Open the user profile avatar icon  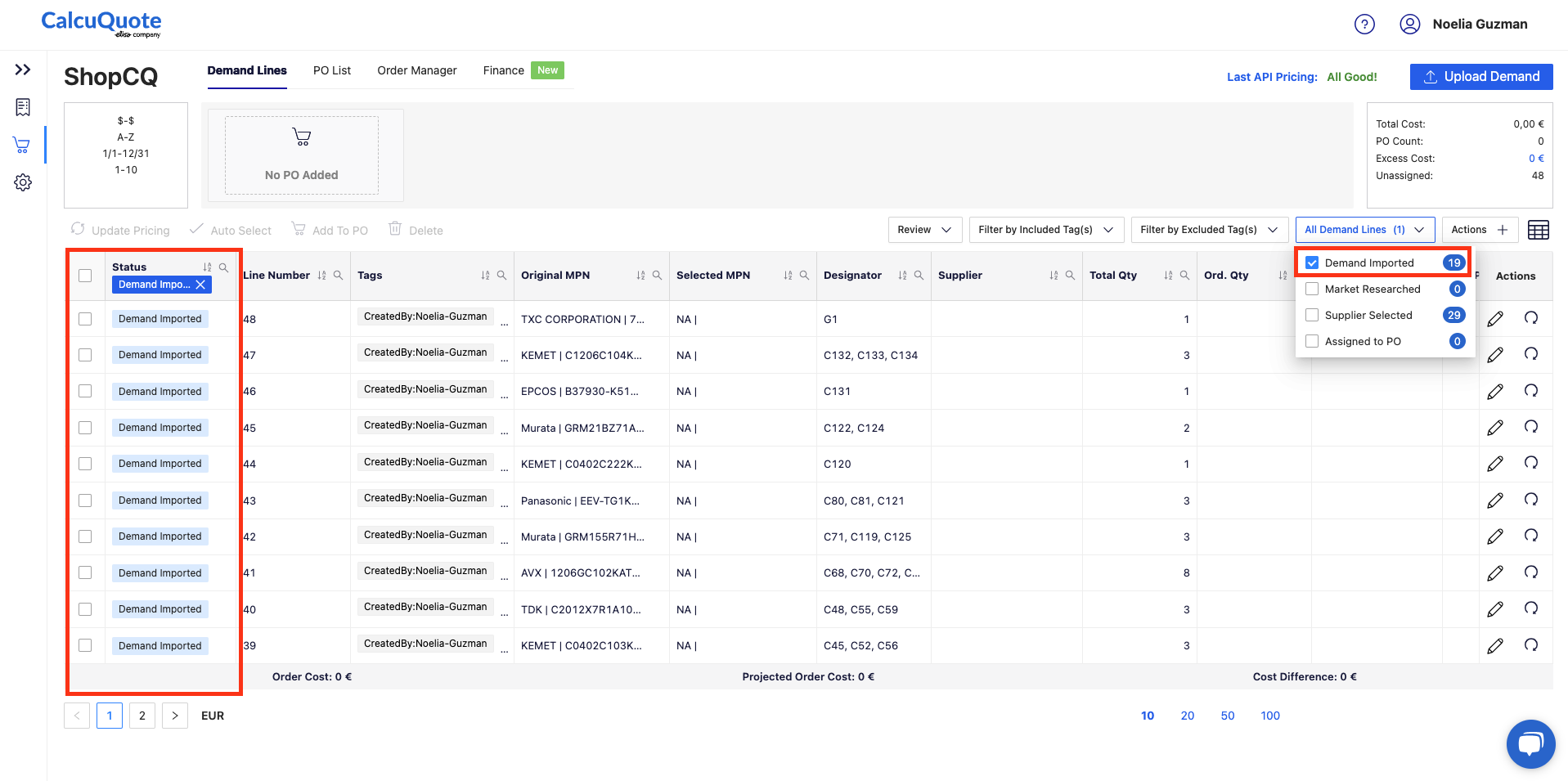point(1409,25)
